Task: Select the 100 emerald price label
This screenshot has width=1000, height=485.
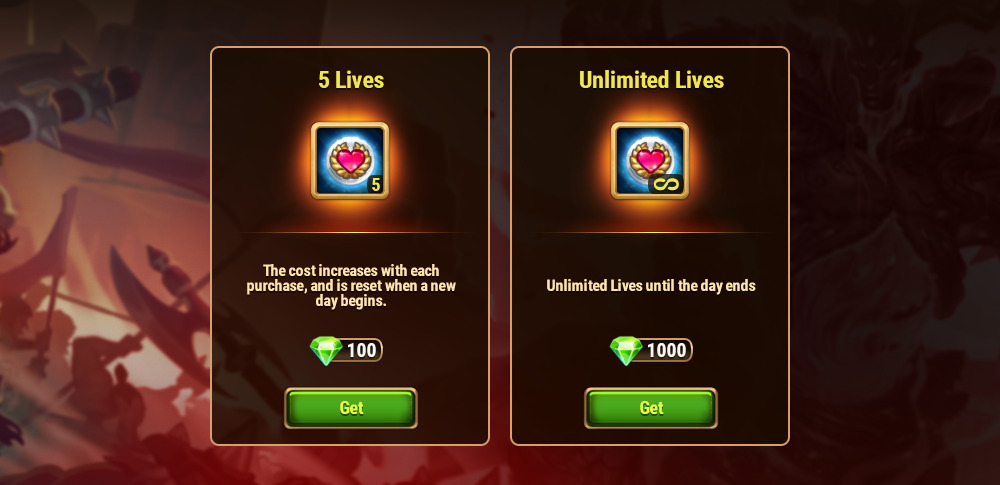Action: [362, 350]
